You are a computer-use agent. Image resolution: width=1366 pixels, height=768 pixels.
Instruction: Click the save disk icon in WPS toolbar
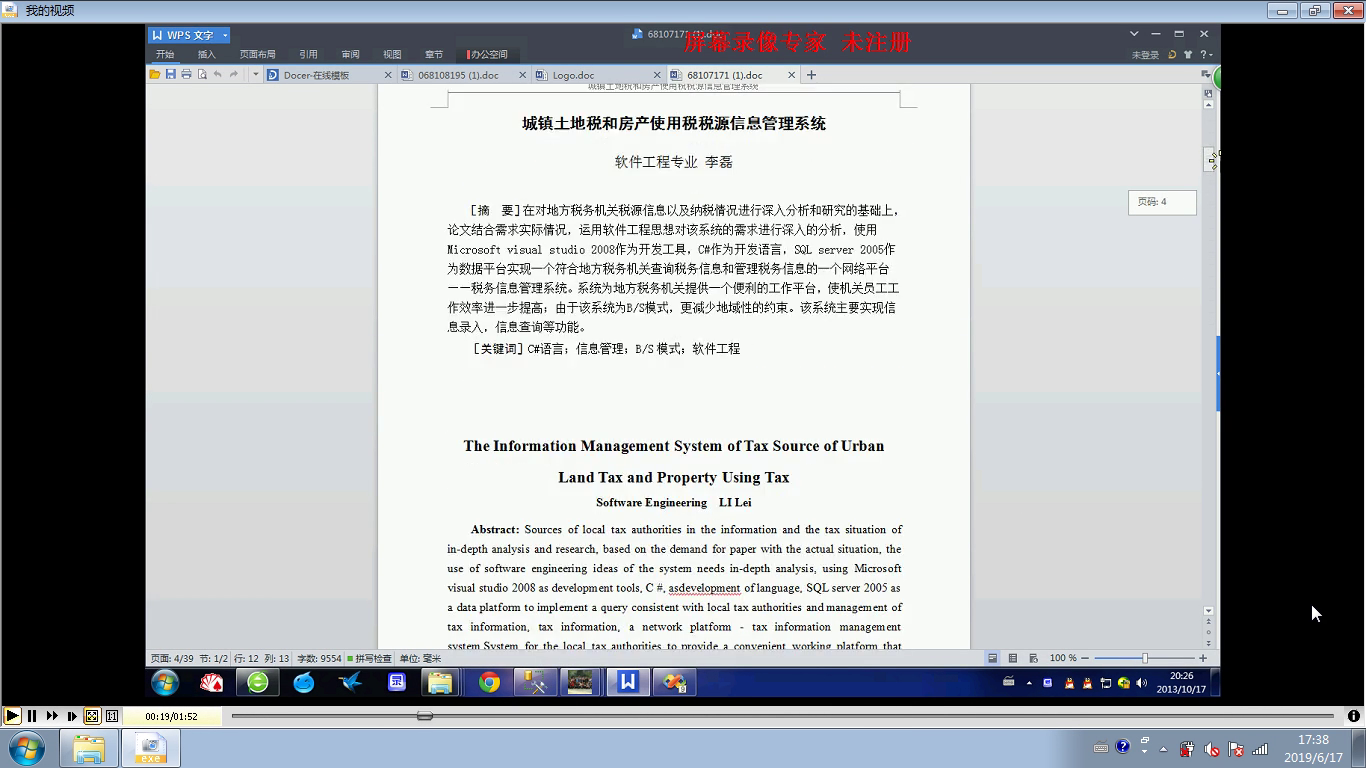click(171, 75)
